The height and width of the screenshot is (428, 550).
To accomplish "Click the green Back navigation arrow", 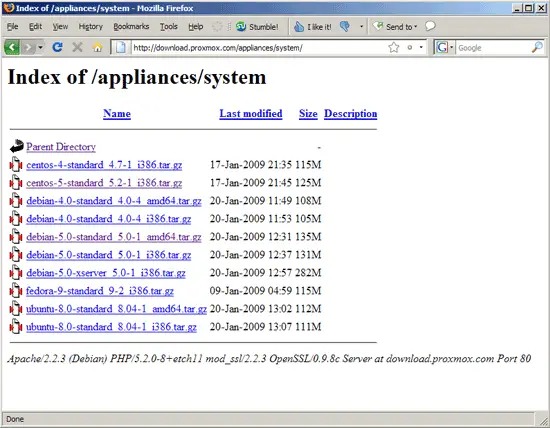I will 12,47.
